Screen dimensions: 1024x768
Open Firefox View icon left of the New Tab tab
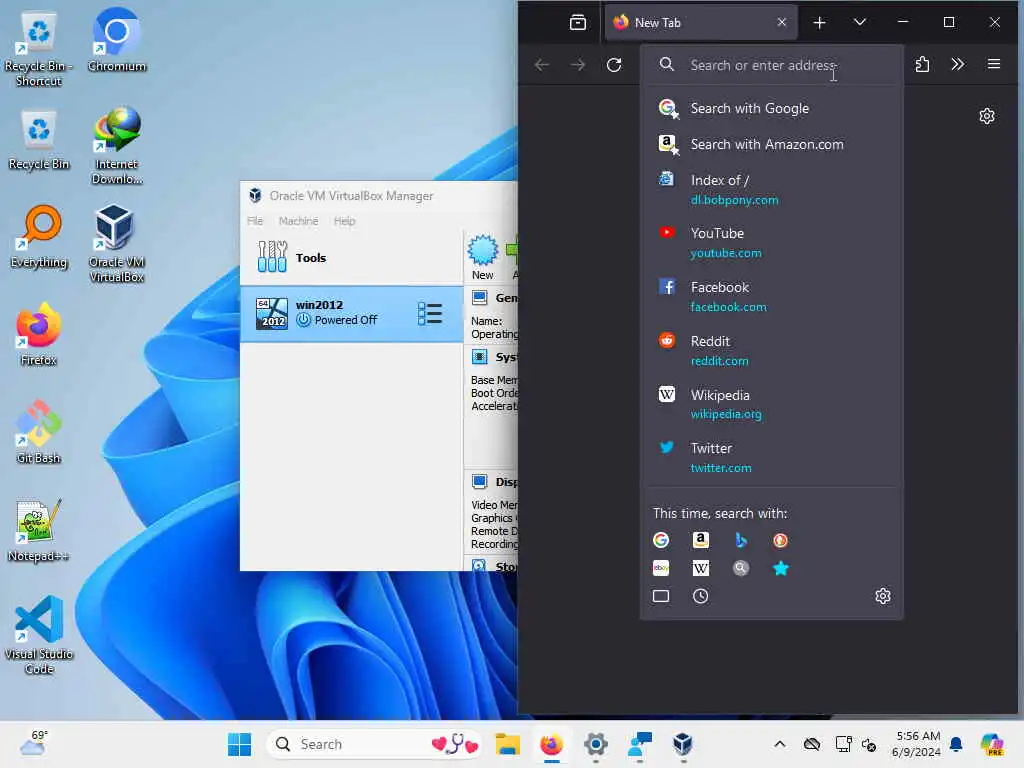pos(577,23)
